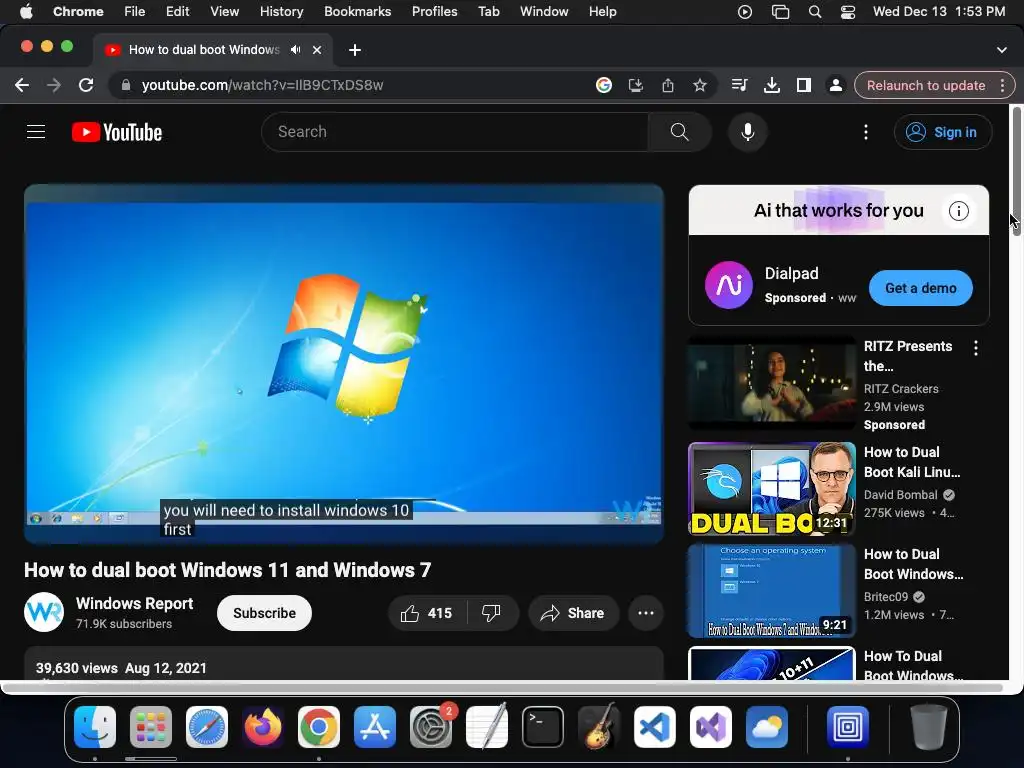Open App Store from the Dock
This screenshot has width=1024, height=768.
[375, 726]
